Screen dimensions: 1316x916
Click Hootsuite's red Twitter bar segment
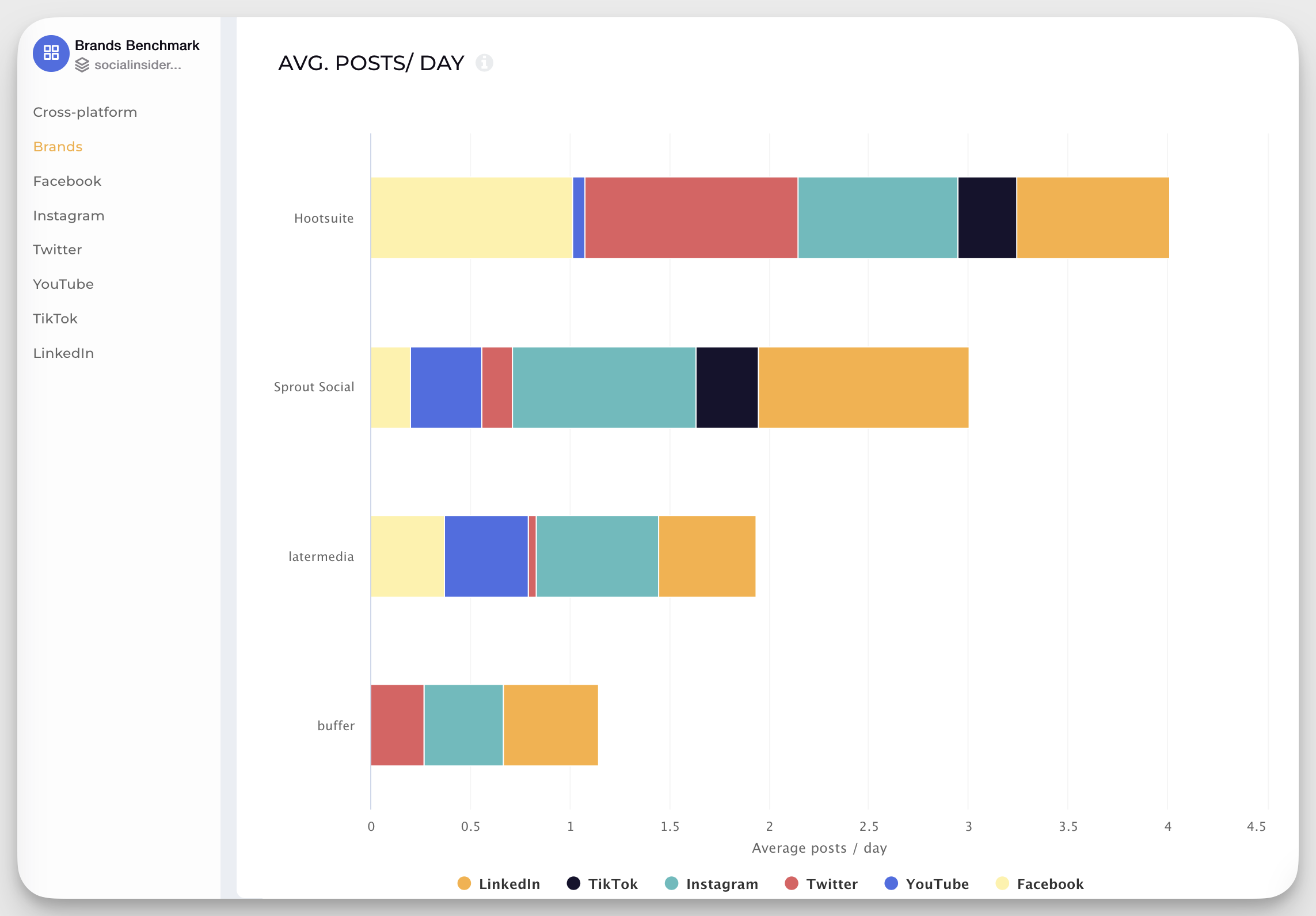pos(691,217)
